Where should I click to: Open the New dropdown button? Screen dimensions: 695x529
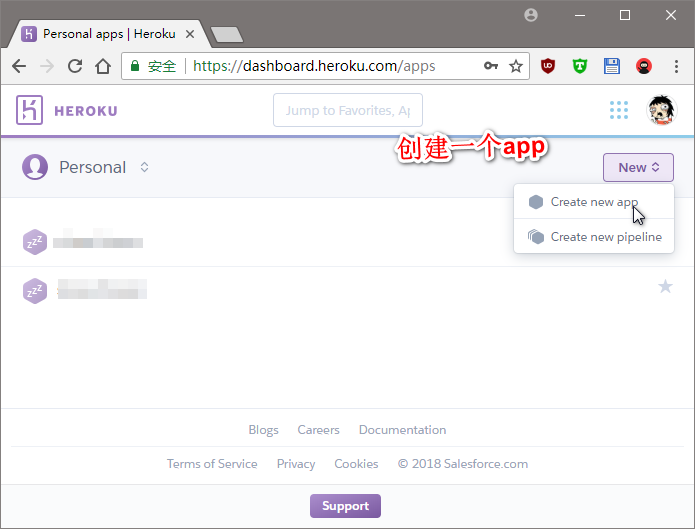pos(638,167)
